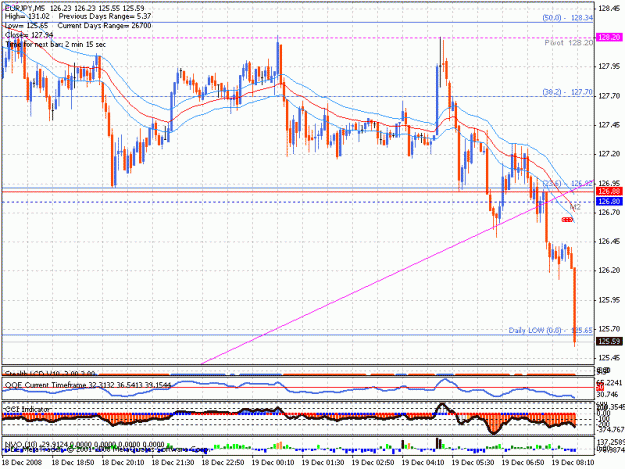
Task: Click the 127.20 price axis value
Action: click(x=609, y=154)
